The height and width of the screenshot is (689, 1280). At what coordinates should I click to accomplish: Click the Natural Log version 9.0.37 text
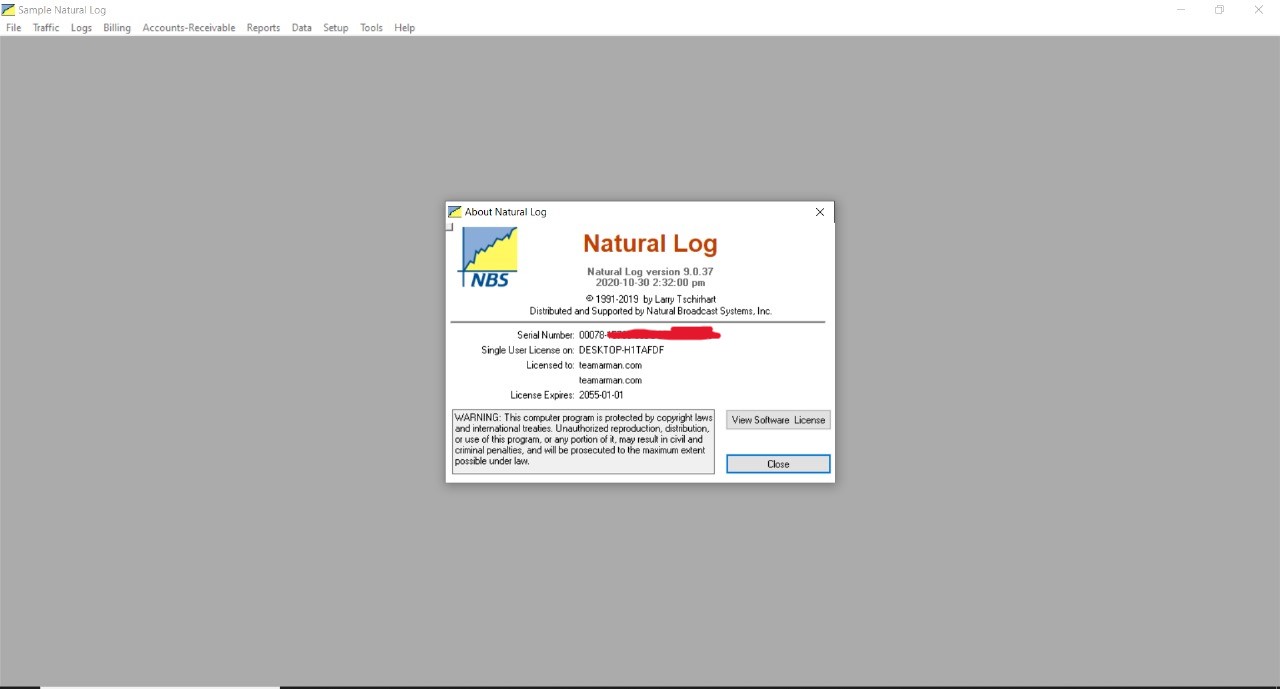coord(650,272)
